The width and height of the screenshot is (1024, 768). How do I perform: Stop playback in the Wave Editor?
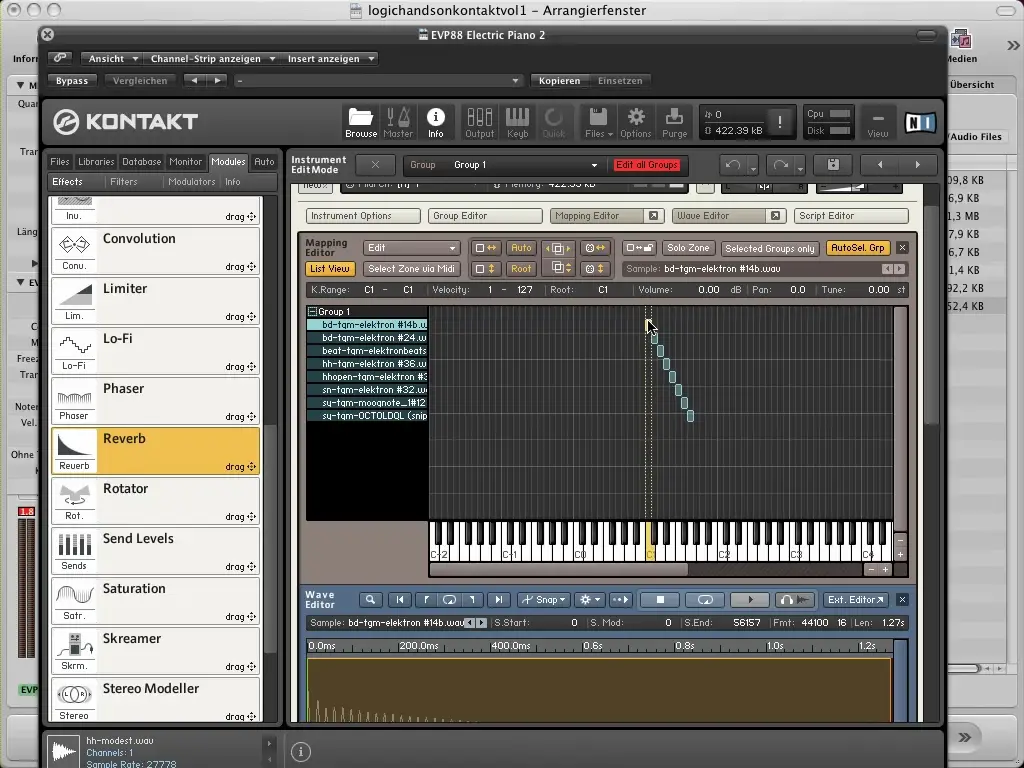[660, 600]
